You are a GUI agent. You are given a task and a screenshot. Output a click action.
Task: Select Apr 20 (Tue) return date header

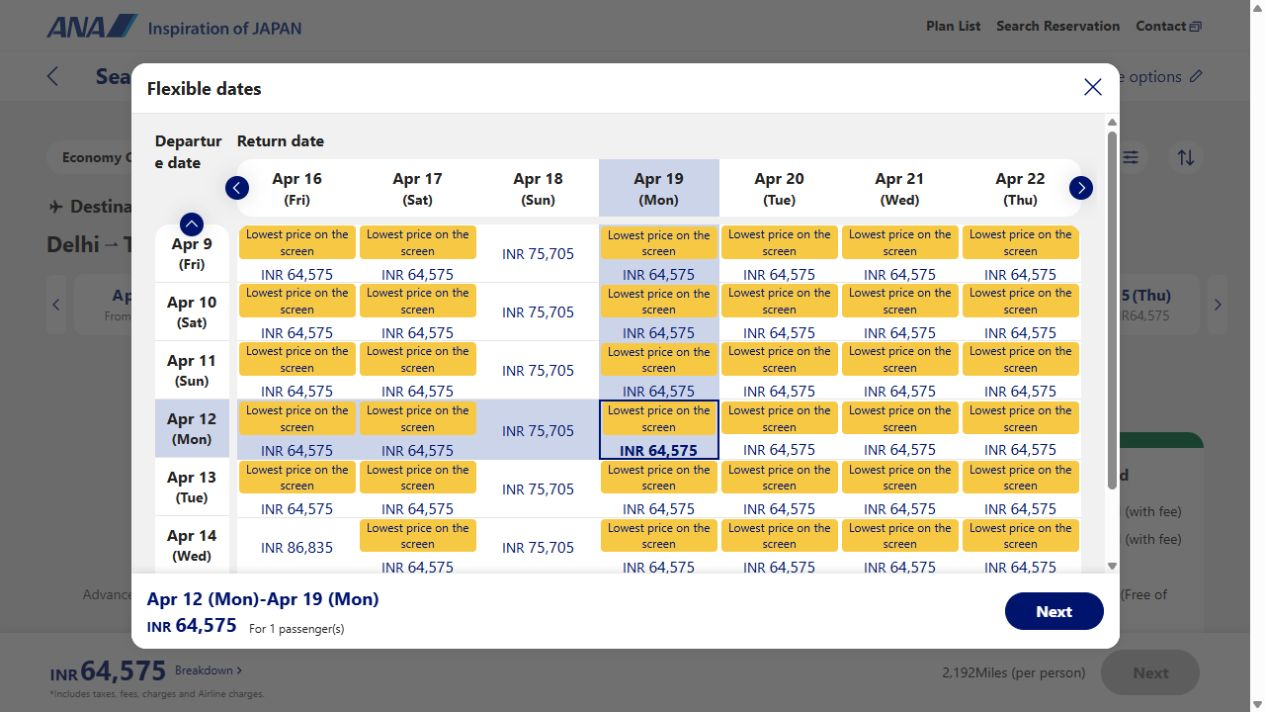coord(779,188)
